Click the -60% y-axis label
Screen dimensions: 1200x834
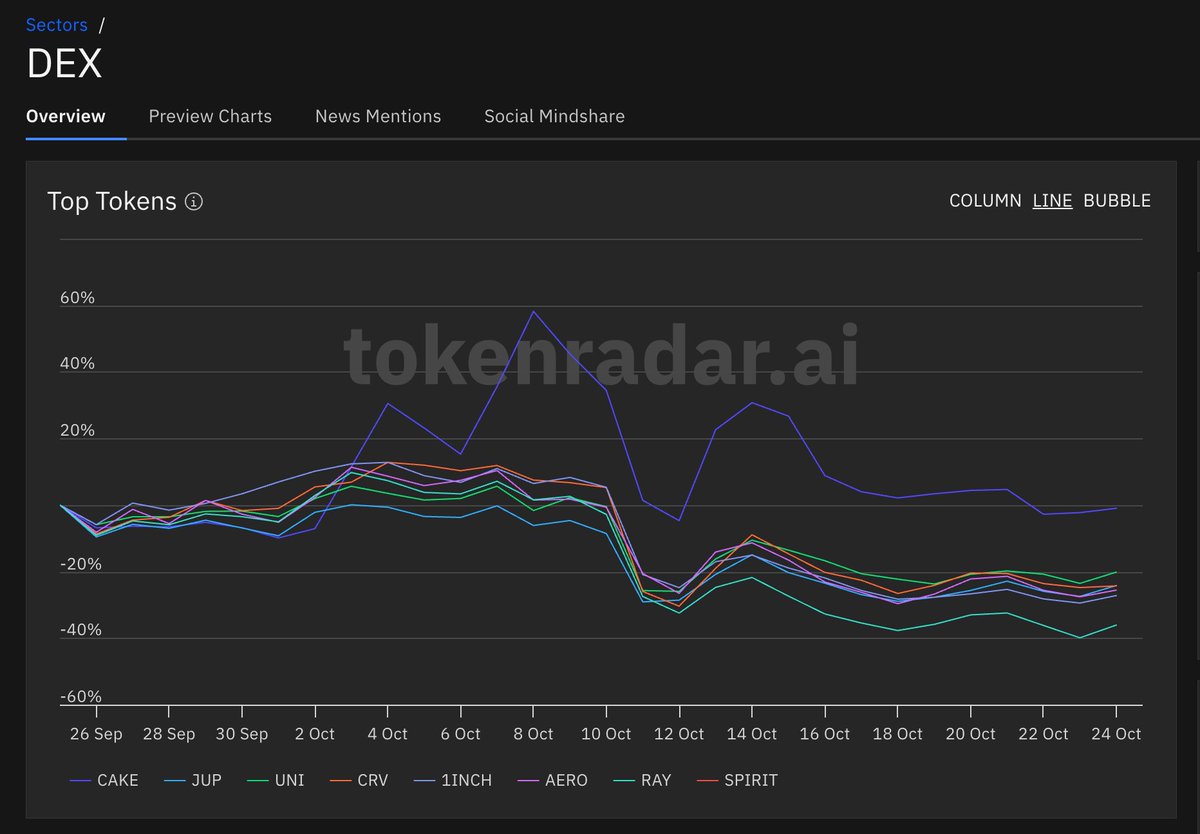click(x=80, y=696)
